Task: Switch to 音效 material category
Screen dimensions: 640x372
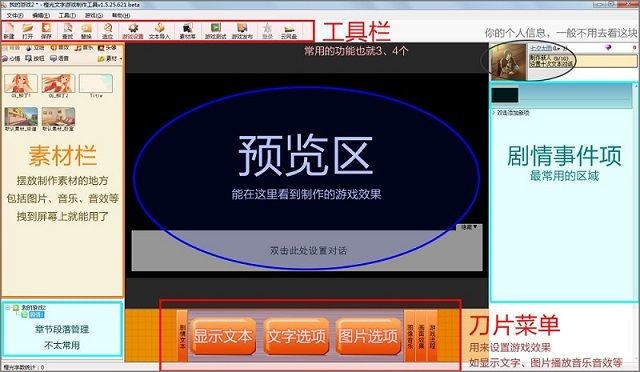Action: [x=60, y=48]
